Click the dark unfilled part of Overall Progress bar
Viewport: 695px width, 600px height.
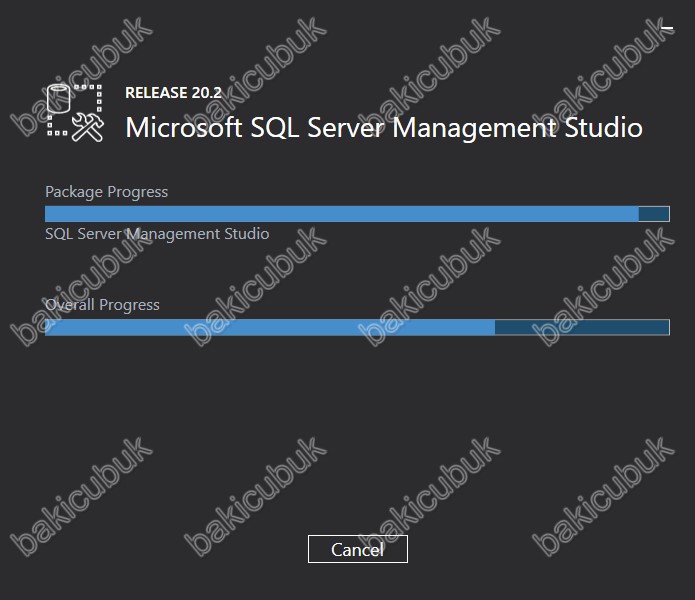click(x=582, y=327)
